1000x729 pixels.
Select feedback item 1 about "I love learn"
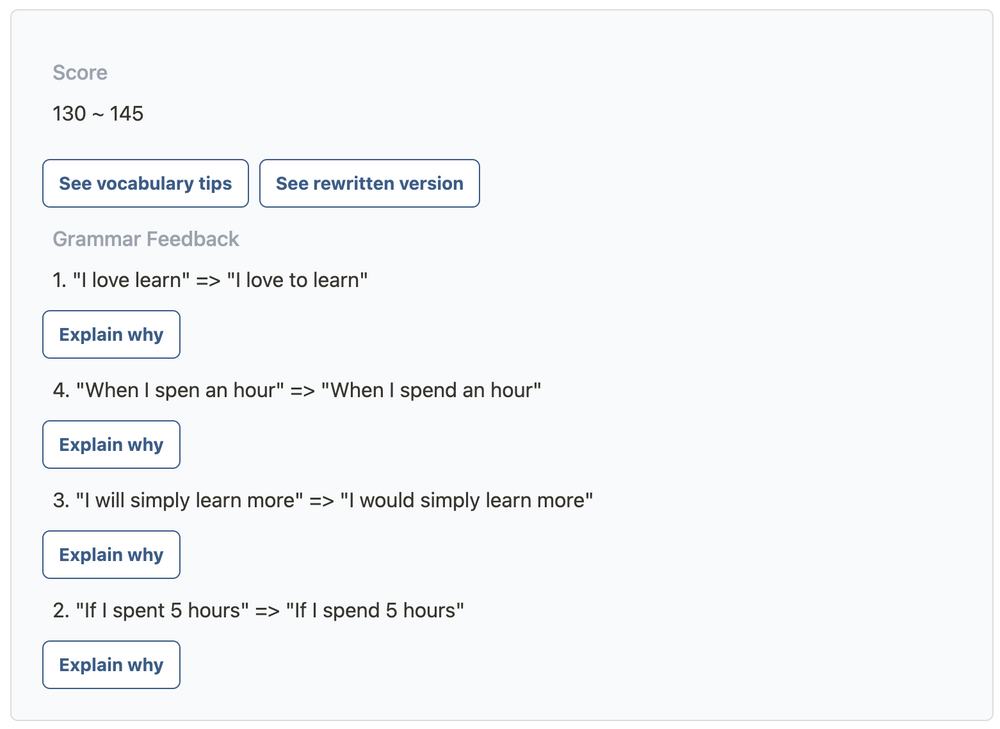click(x=210, y=280)
